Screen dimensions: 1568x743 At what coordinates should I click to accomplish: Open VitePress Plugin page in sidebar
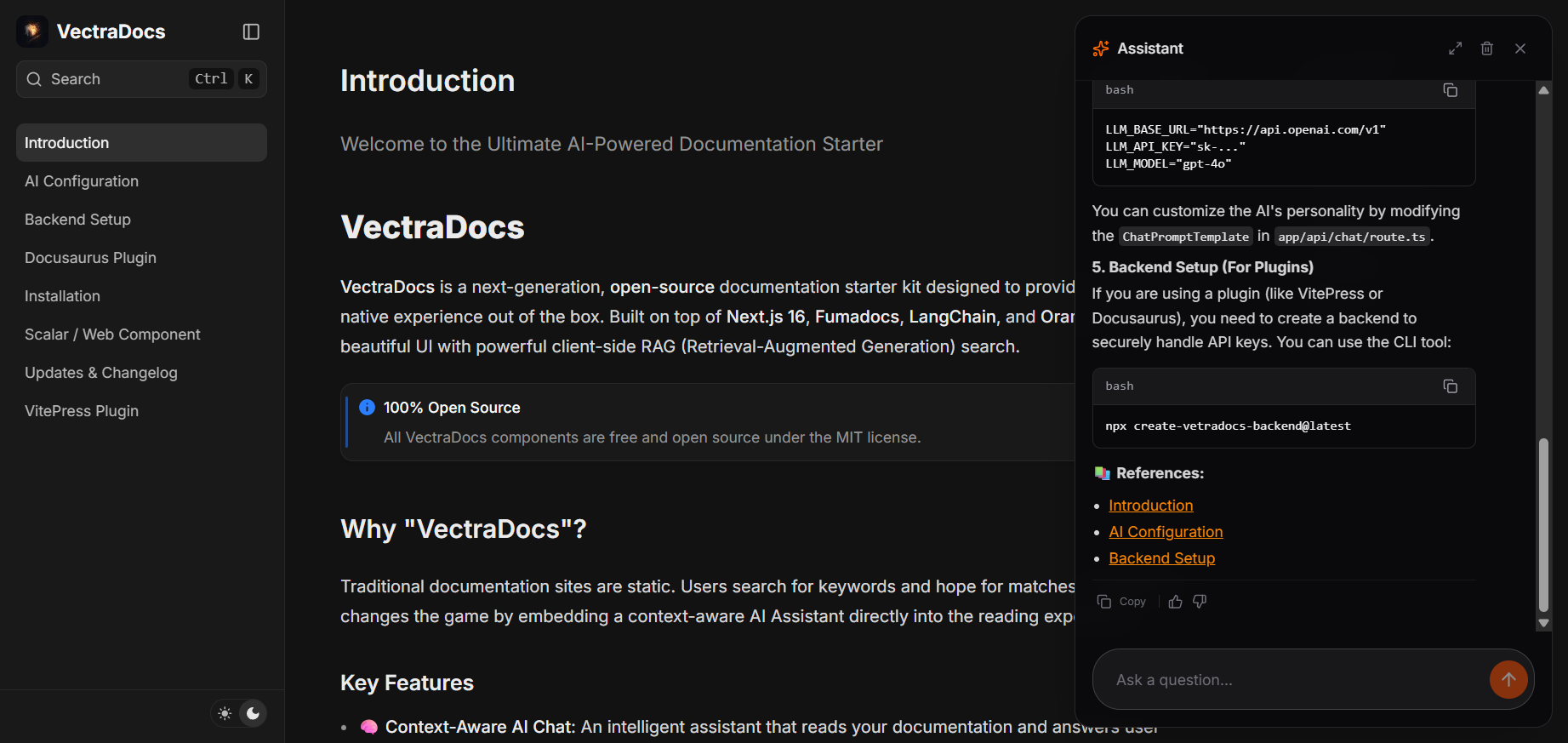coord(141,411)
